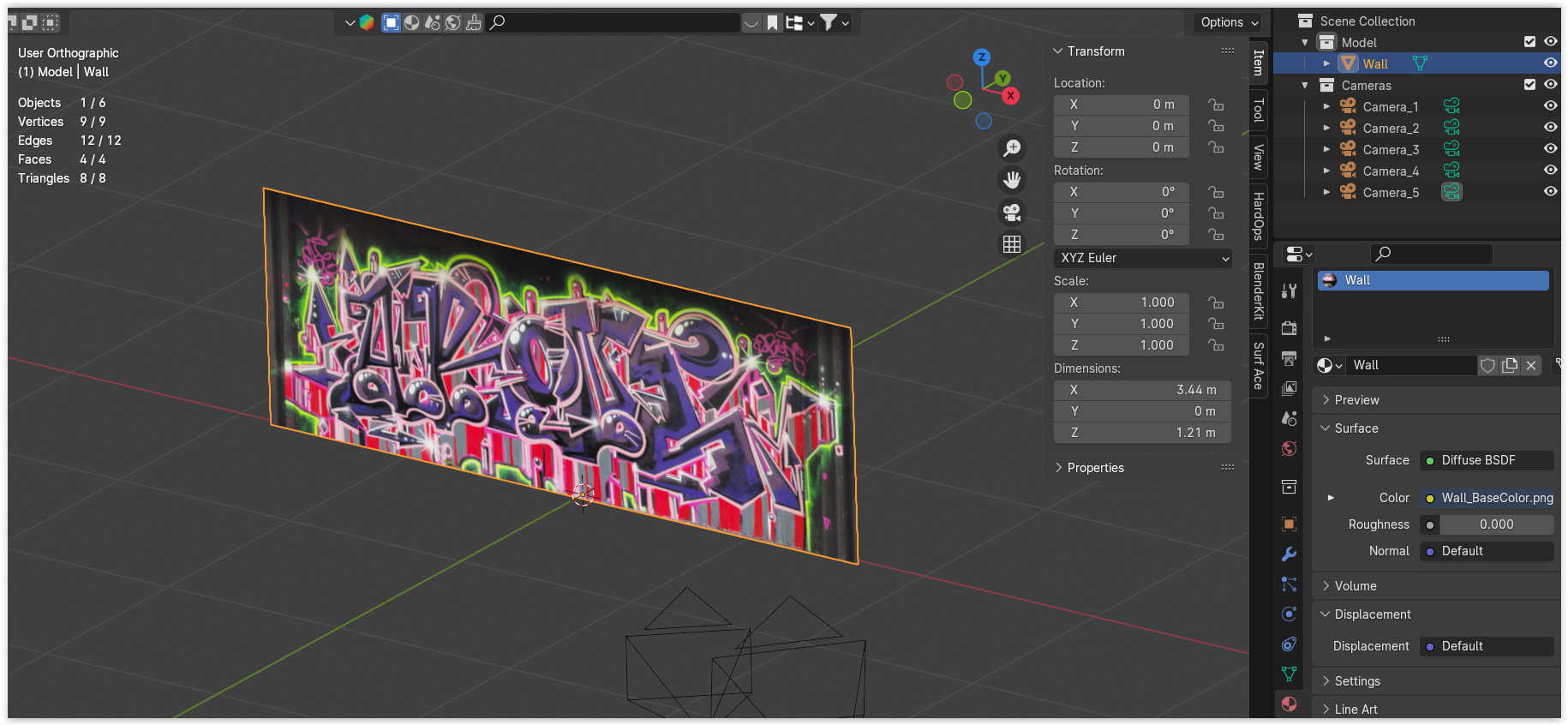Image resolution: width=1568 pixels, height=725 pixels.
Task: Open the Object Constraints tab icon
Action: [1289, 644]
